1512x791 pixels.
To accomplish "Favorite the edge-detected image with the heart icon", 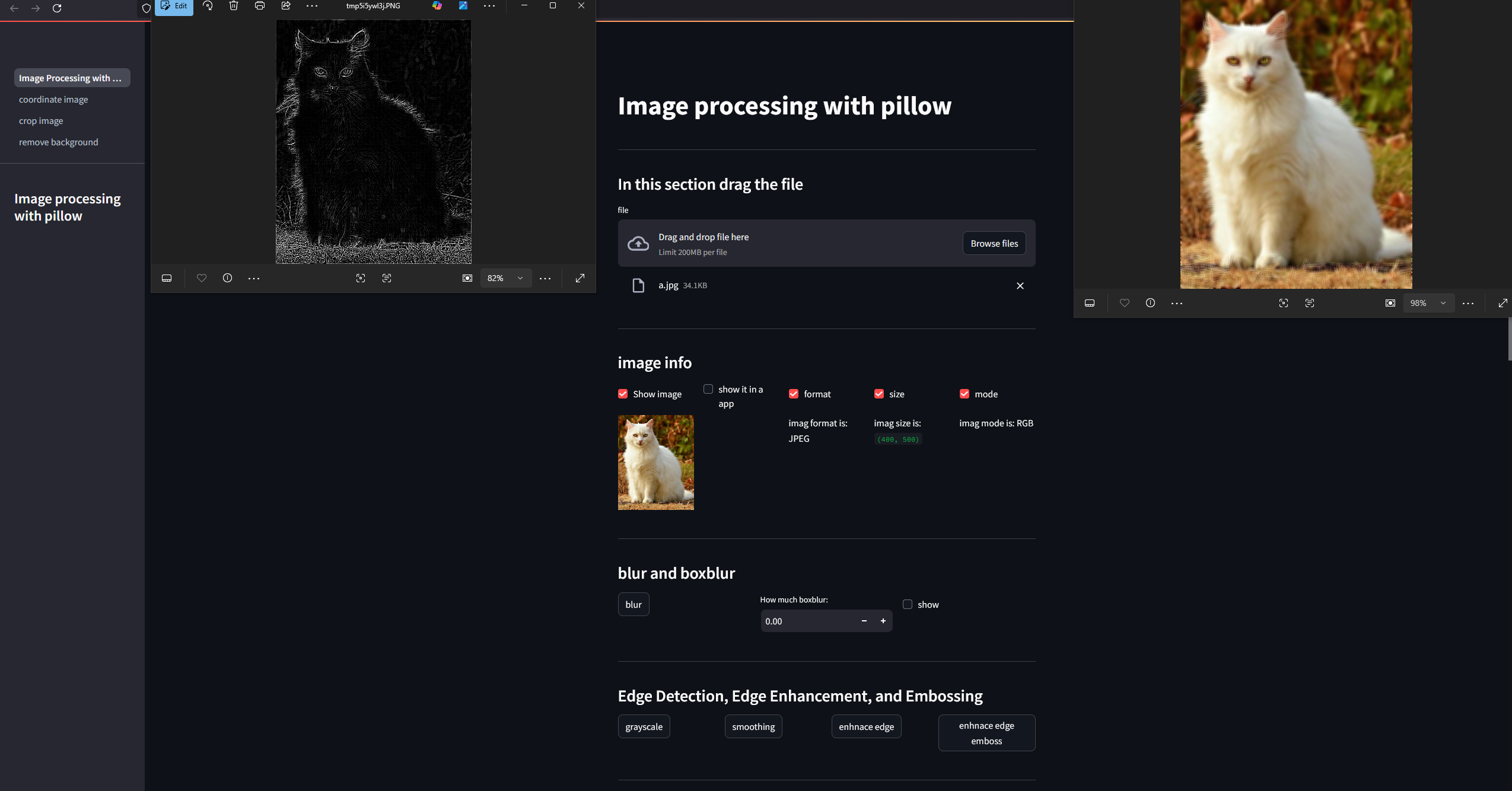I will pos(202,278).
